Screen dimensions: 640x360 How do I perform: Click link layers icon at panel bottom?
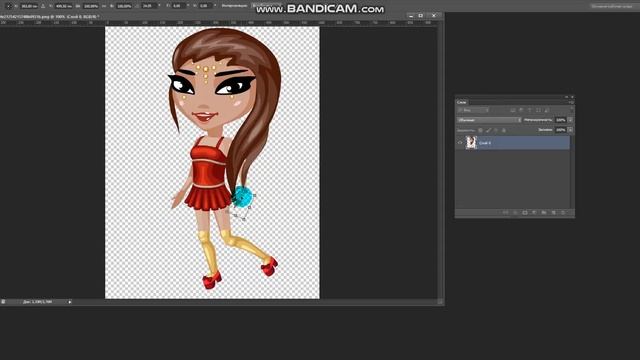(x=505, y=213)
